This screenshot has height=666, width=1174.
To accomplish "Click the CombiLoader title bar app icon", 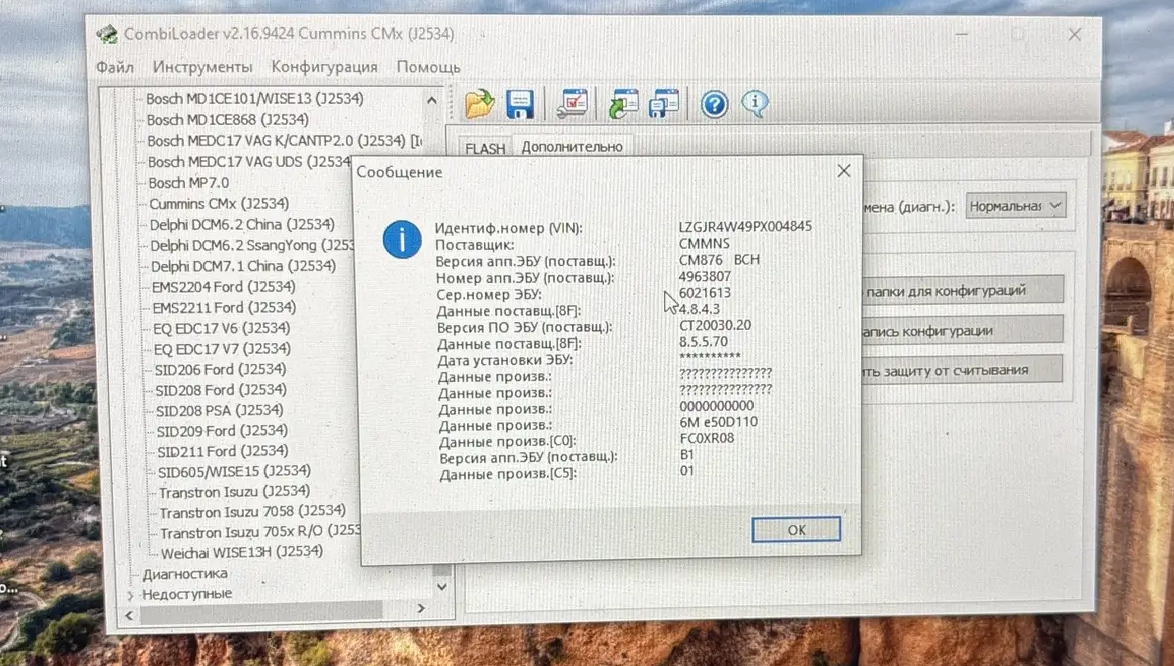I will (x=107, y=34).
